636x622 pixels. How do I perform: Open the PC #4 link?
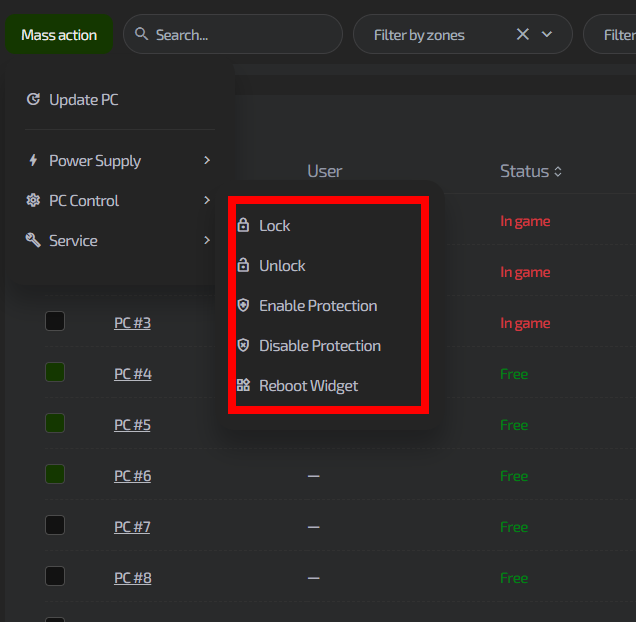click(132, 374)
